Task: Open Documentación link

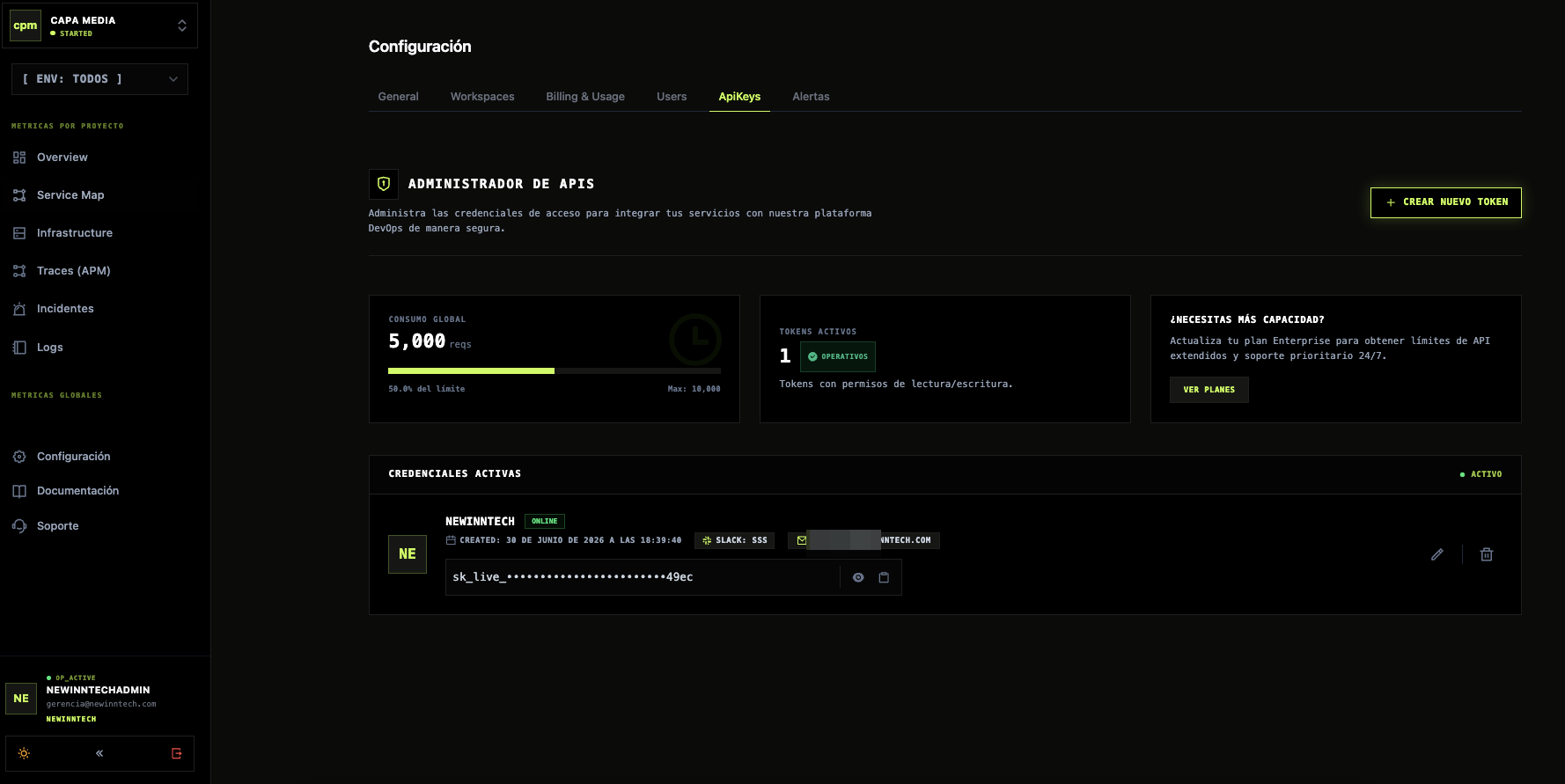Action: [77, 491]
